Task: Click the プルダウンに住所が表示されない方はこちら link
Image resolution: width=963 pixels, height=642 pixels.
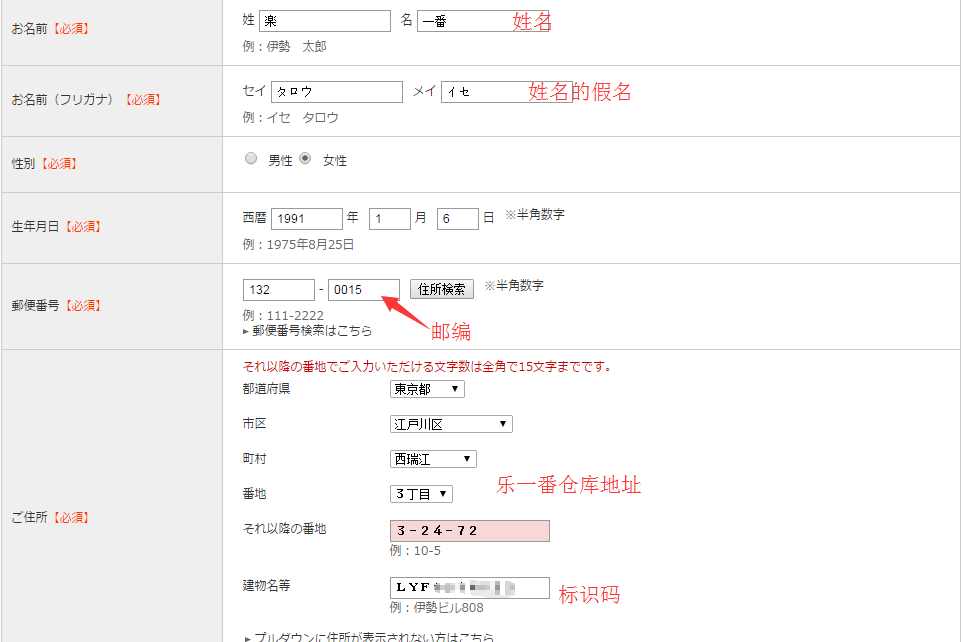Action: coord(374,637)
